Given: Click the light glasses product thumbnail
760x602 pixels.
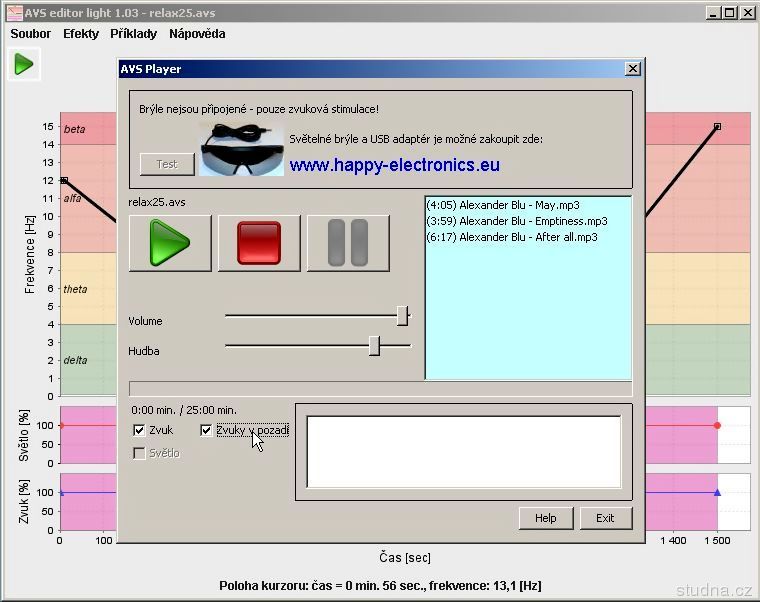Looking at the screenshot, I should (241, 149).
